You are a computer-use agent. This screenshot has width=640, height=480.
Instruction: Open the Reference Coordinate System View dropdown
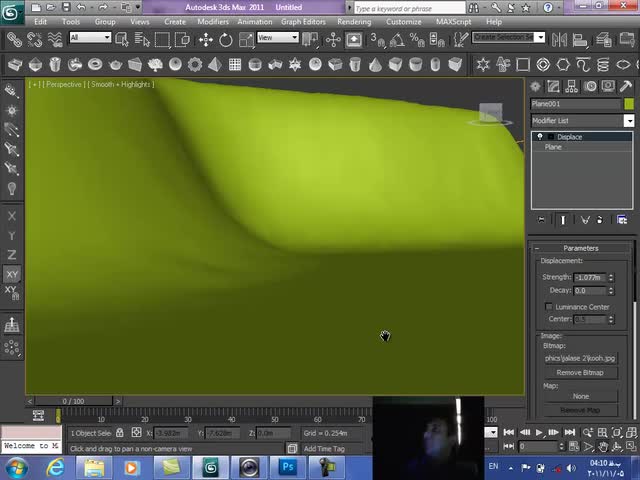pyautogui.click(x=278, y=38)
